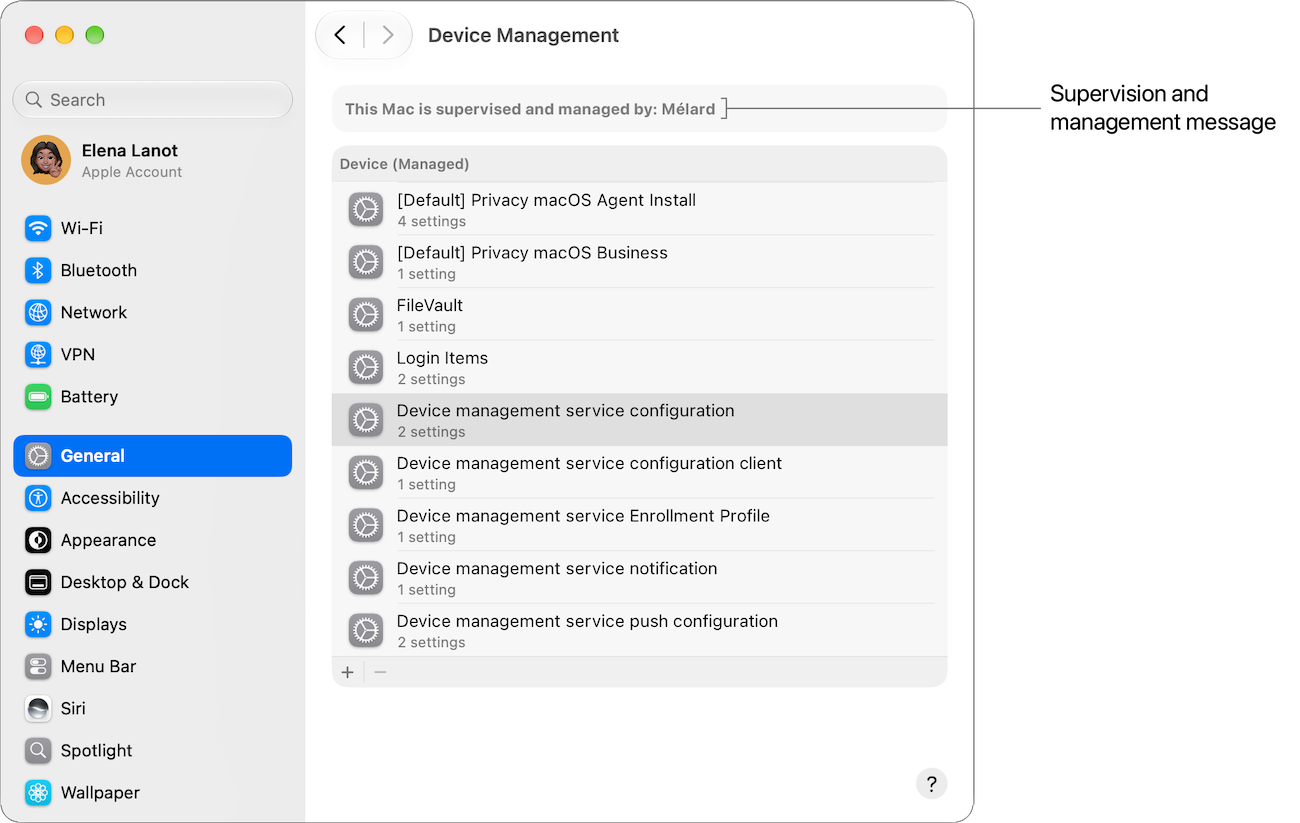Open the Wallpaper icon
Viewport: 1300px width, 823px height.
pyautogui.click(x=38, y=792)
